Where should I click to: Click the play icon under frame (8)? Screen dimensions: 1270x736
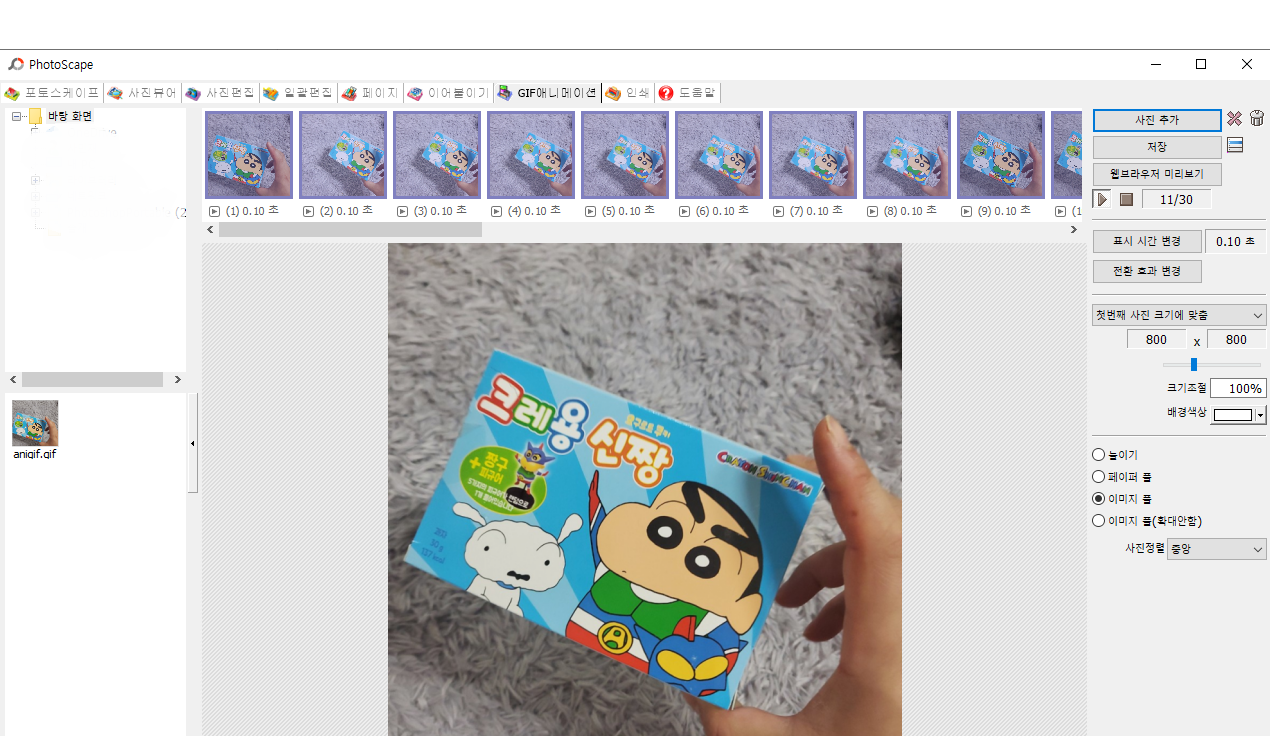point(873,211)
